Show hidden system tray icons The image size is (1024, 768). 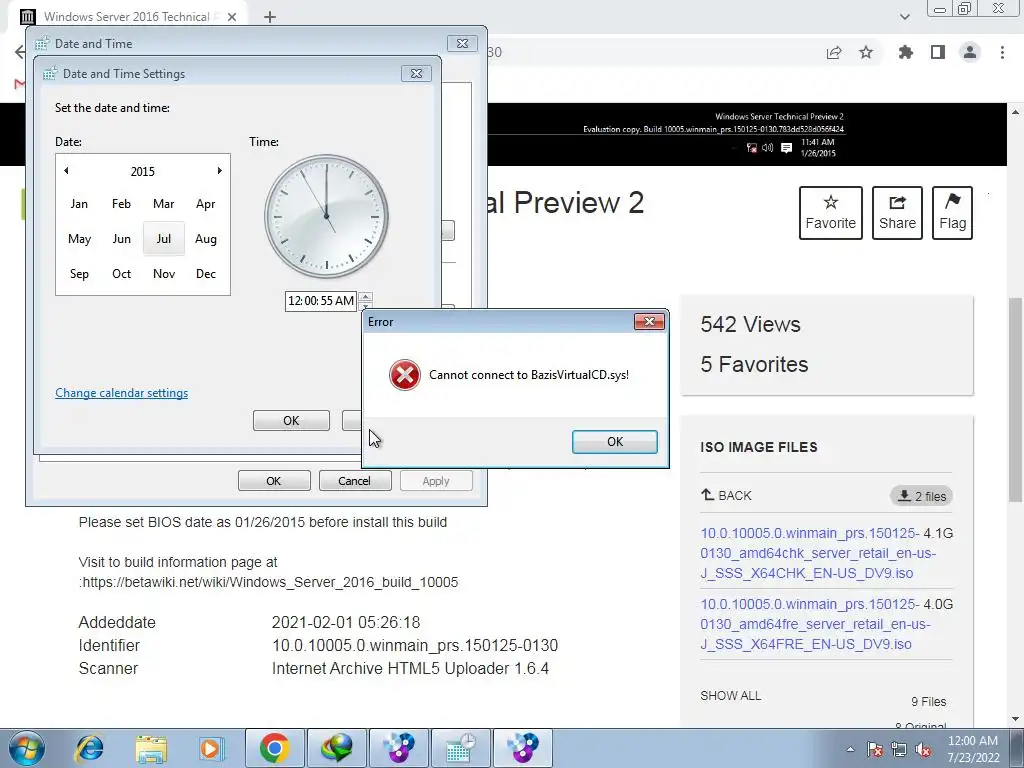(850, 750)
